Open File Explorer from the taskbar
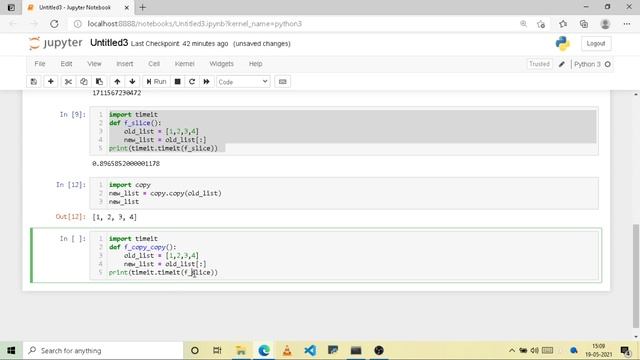Screen dimensions: 640x360 (x=241, y=351)
